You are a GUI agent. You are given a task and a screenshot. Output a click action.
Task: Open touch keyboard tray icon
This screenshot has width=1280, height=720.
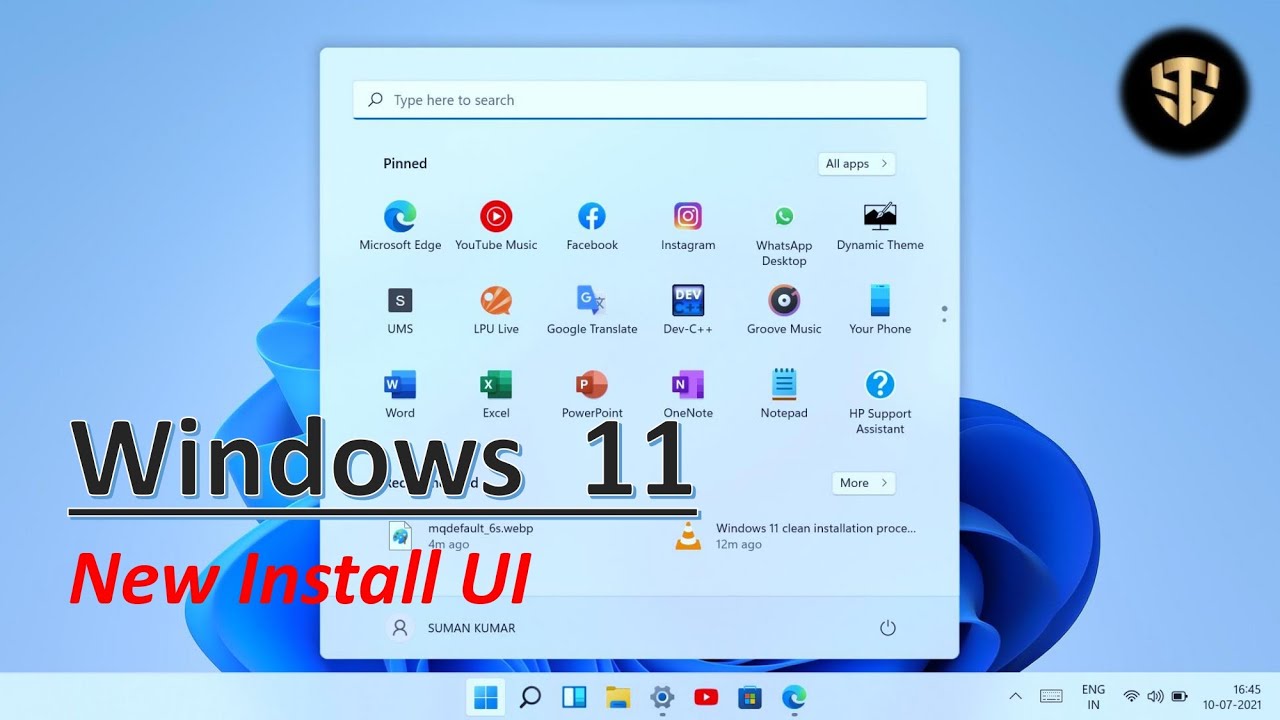(1051, 696)
